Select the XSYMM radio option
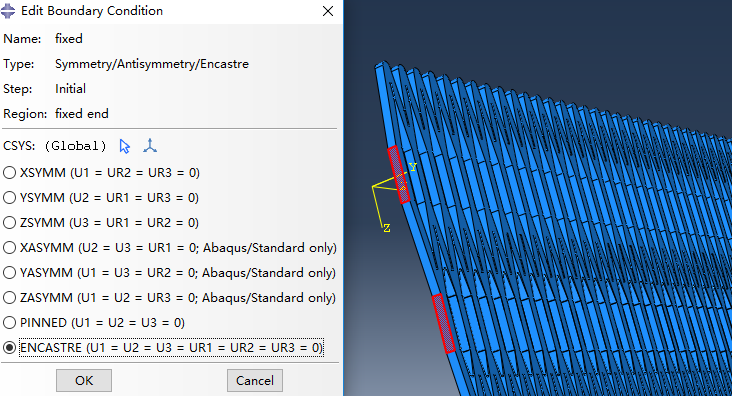This screenshot has height=396, width=732. tap(9, 173)
